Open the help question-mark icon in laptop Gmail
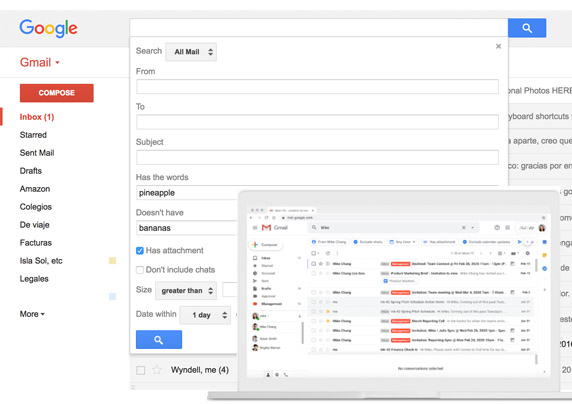Screen dimensions: 572x404 click(497, 228)
